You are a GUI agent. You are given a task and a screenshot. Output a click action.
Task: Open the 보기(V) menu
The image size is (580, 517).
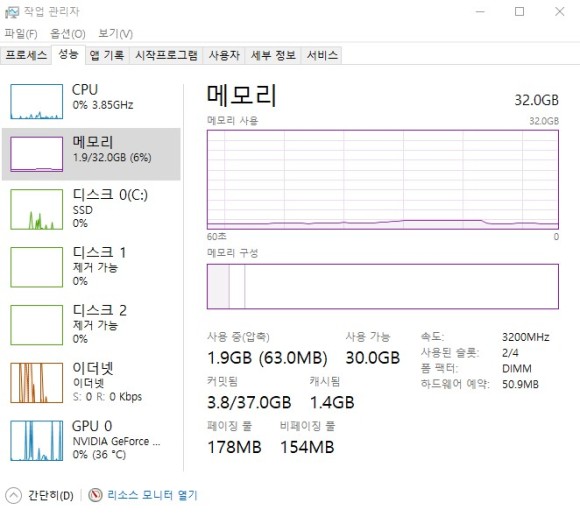(115, 34)
